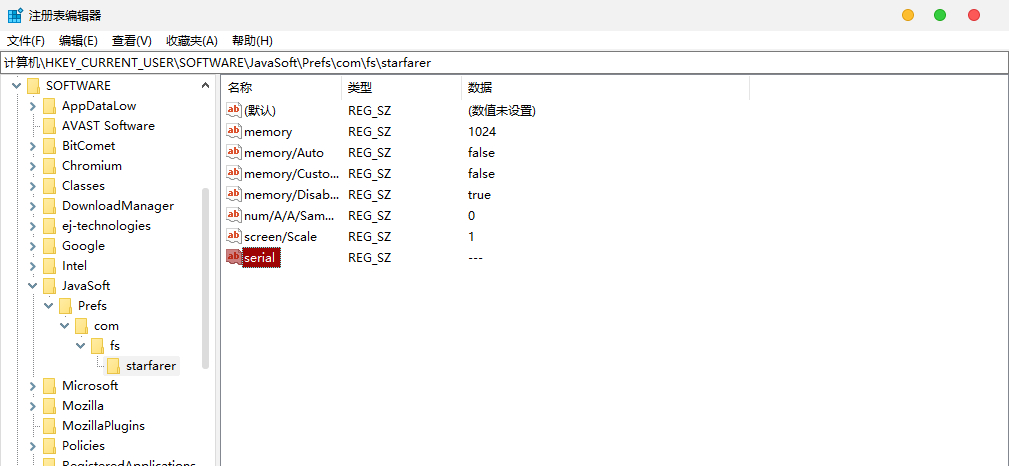The width and height of the screenshot is (1009, 466).
Task: Expand the Policies key
Action: point(32,446)
